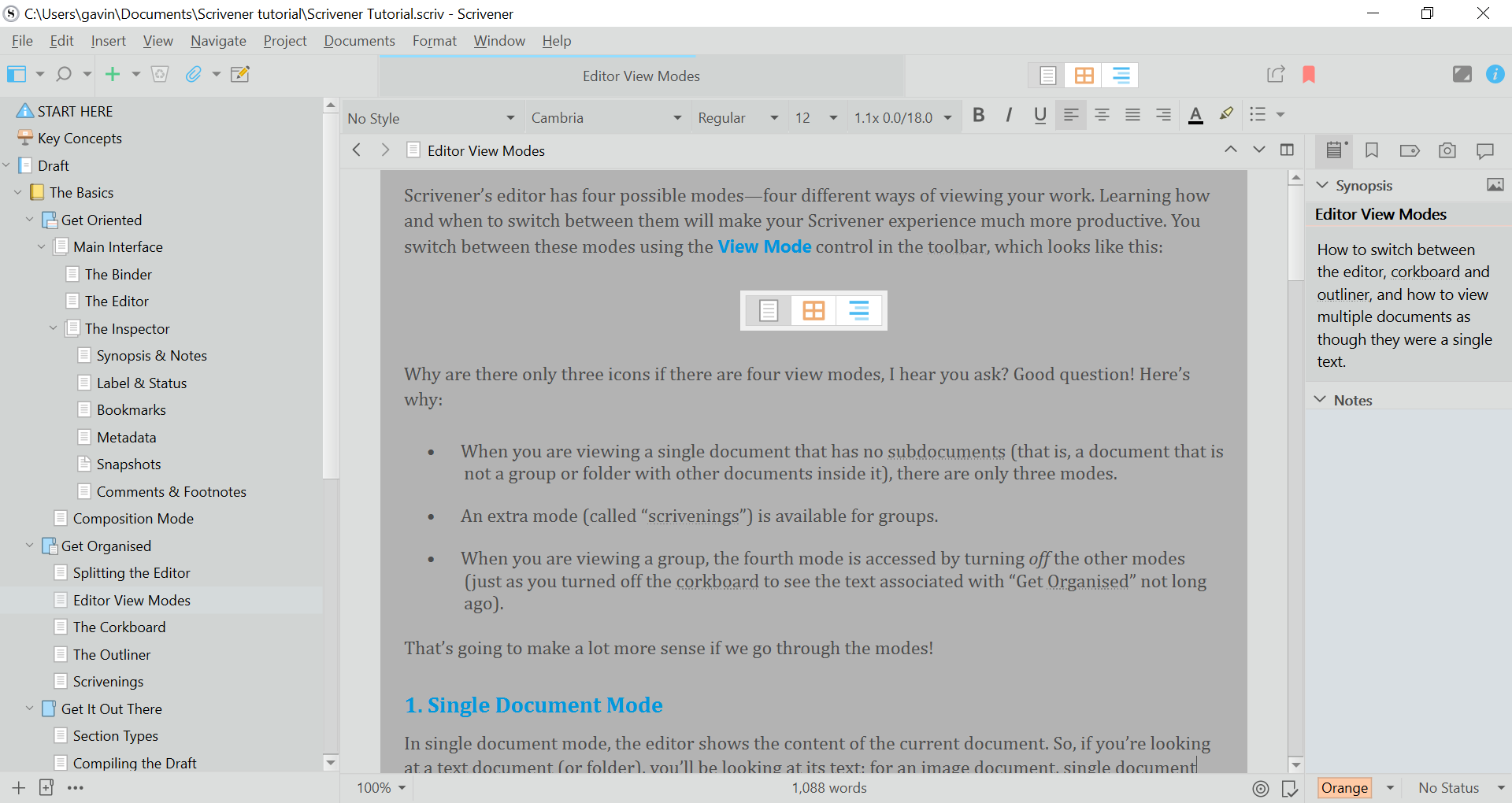Open Inspector Snapshots camera icon
The image size is (1512, 803).
point(1447,150)
